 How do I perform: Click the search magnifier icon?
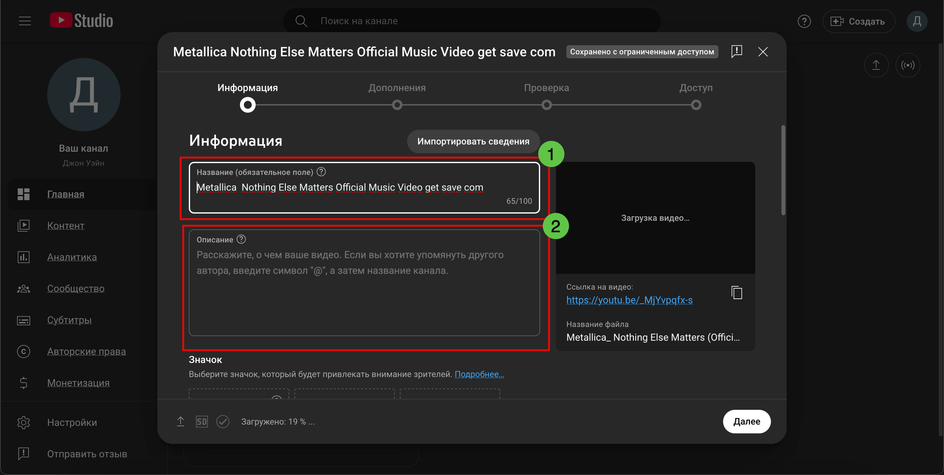pos(301,21)
